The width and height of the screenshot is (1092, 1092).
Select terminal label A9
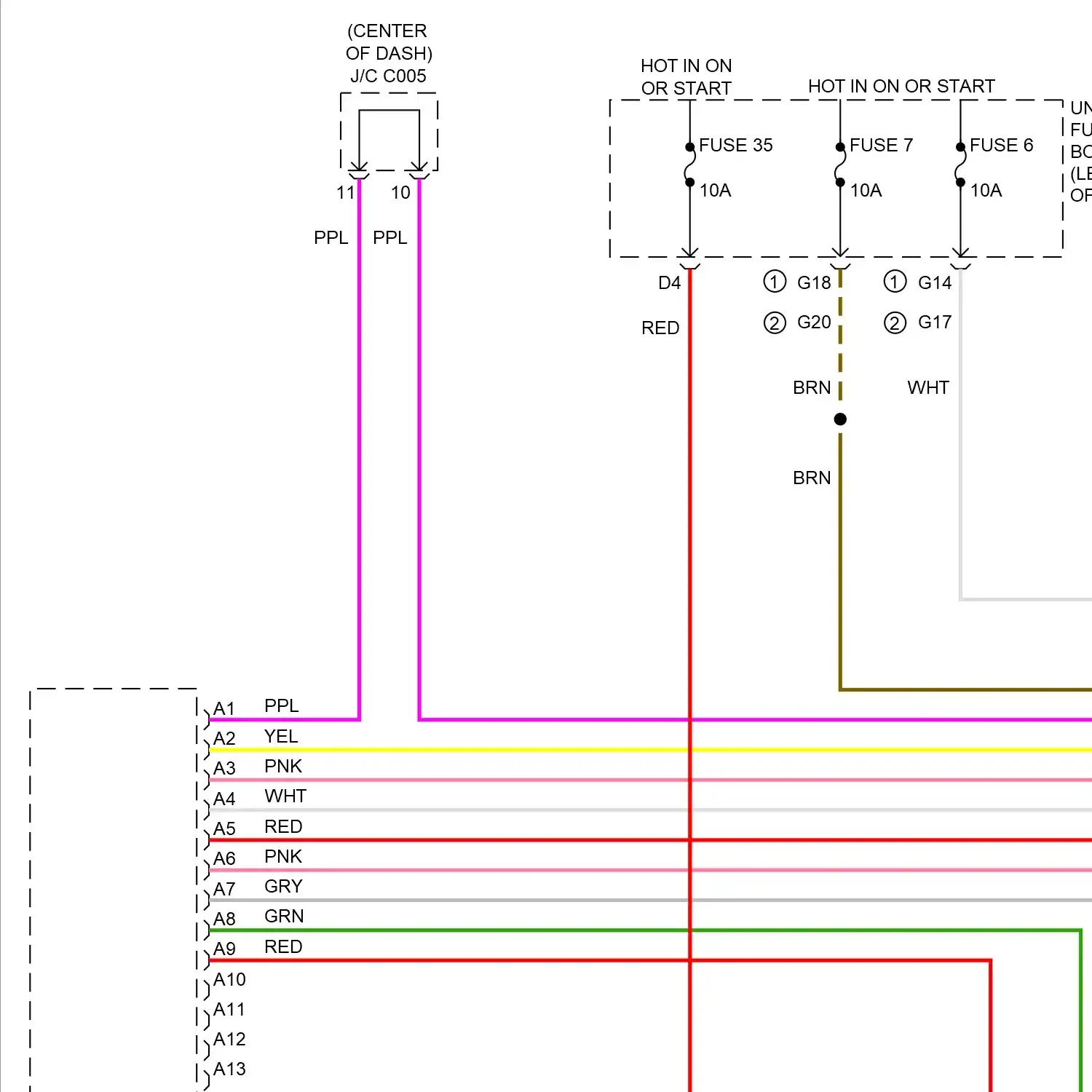[x=224, y=949]
